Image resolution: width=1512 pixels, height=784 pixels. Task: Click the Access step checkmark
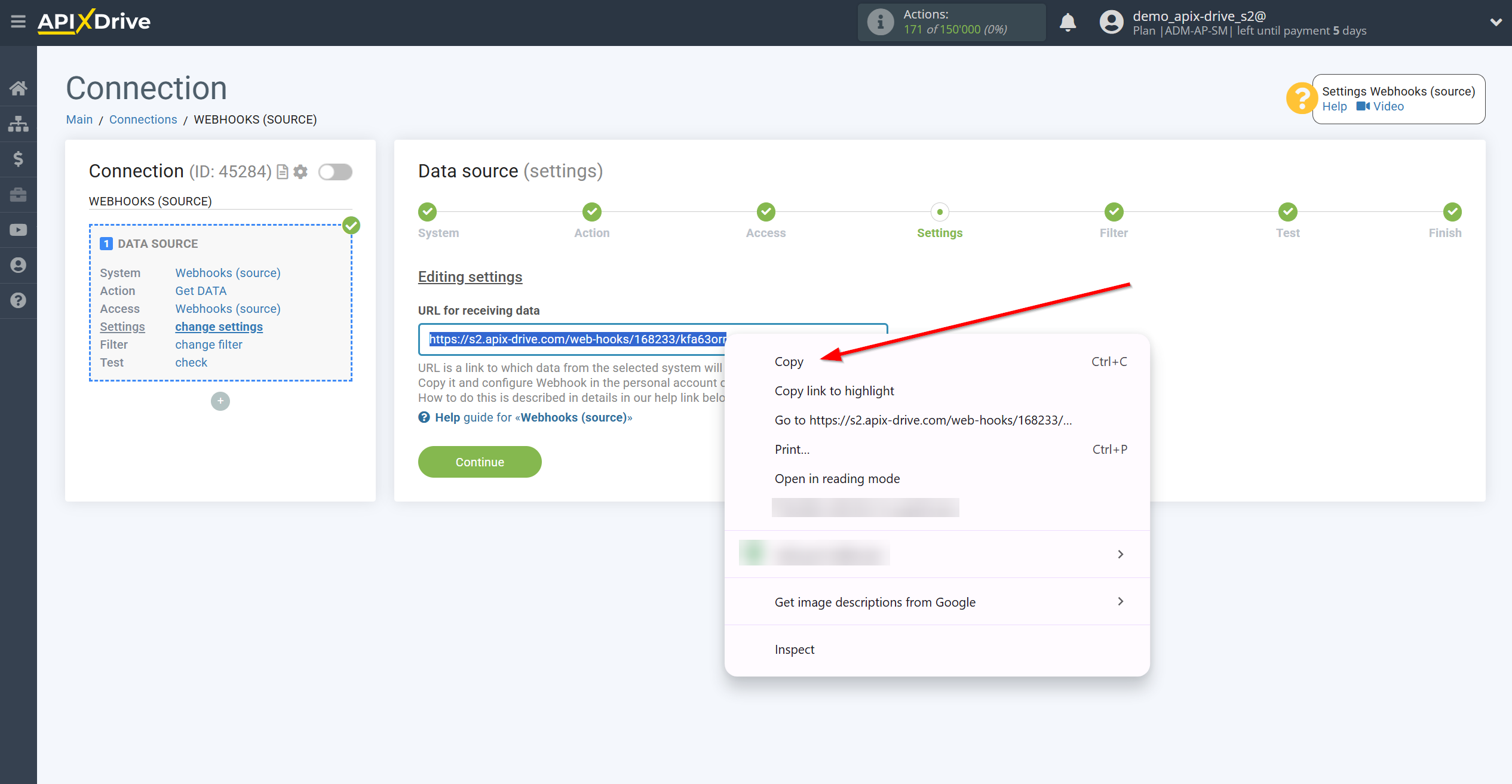[766, 212]
